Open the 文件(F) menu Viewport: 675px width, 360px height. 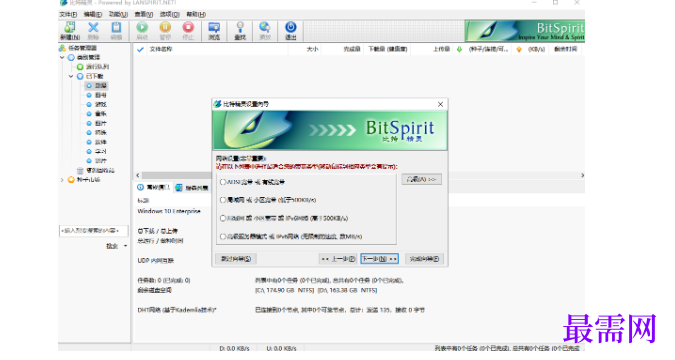tap(68, 14)
